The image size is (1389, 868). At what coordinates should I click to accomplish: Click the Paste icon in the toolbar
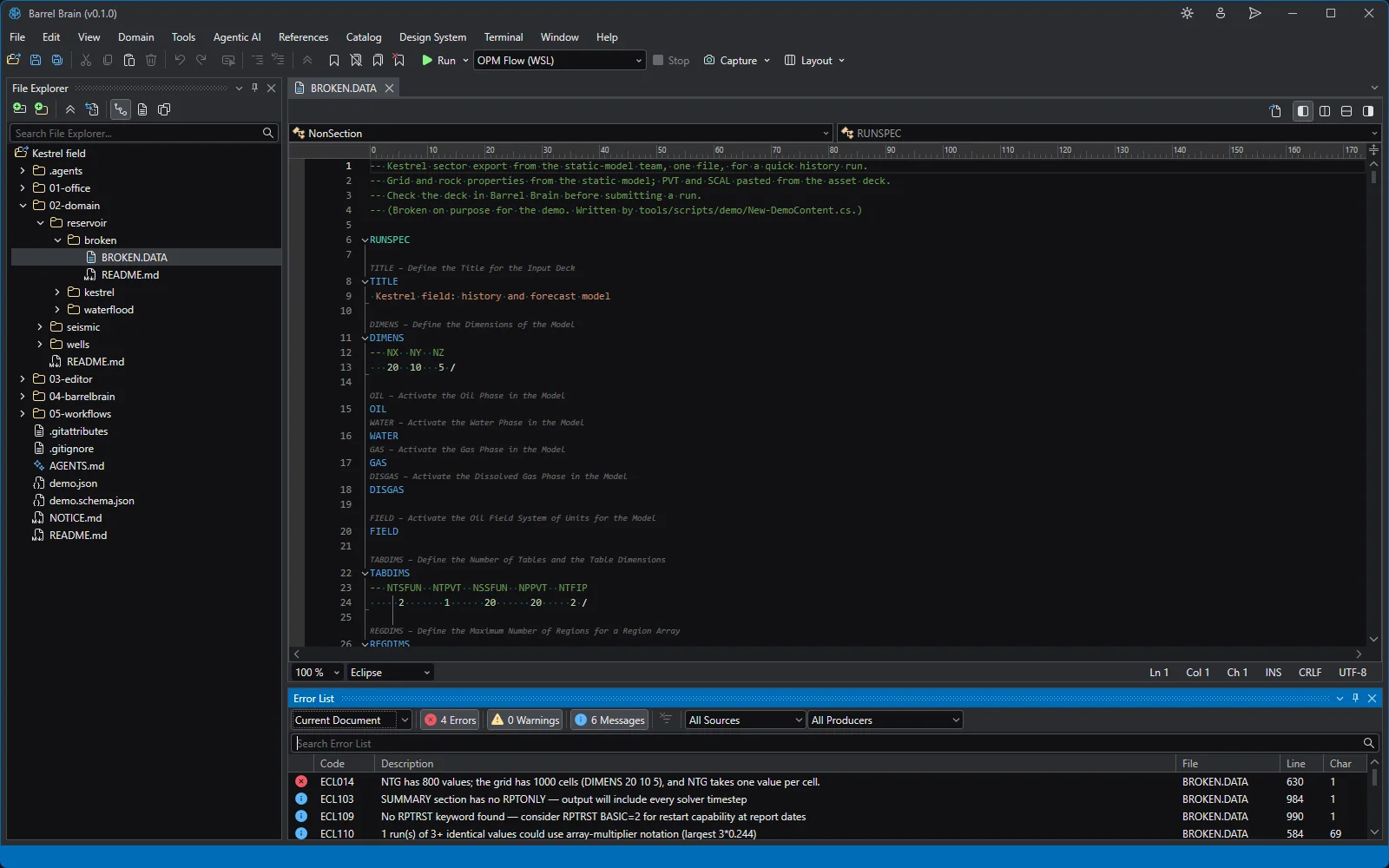(x=129, y=60)
